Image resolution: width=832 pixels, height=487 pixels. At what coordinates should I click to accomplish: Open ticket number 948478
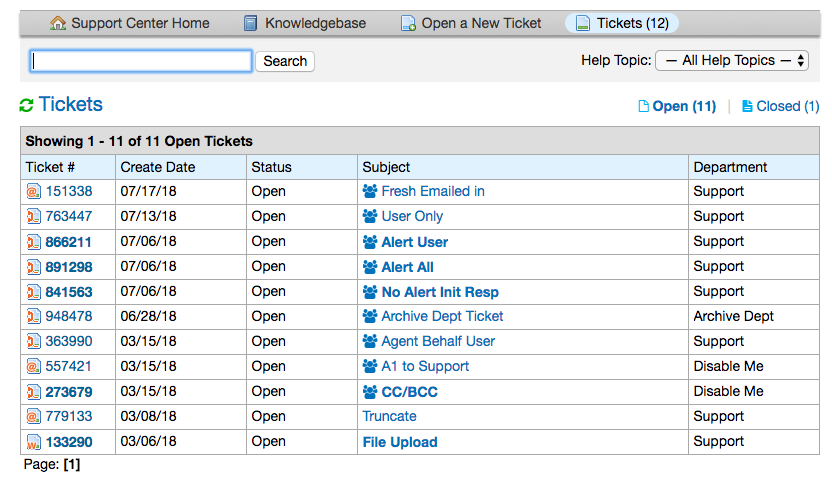tap(69, 316)
